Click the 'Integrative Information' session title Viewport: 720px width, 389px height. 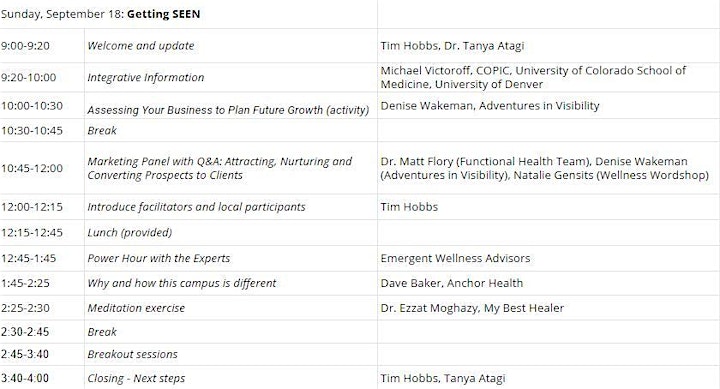(x=146, y=78)
